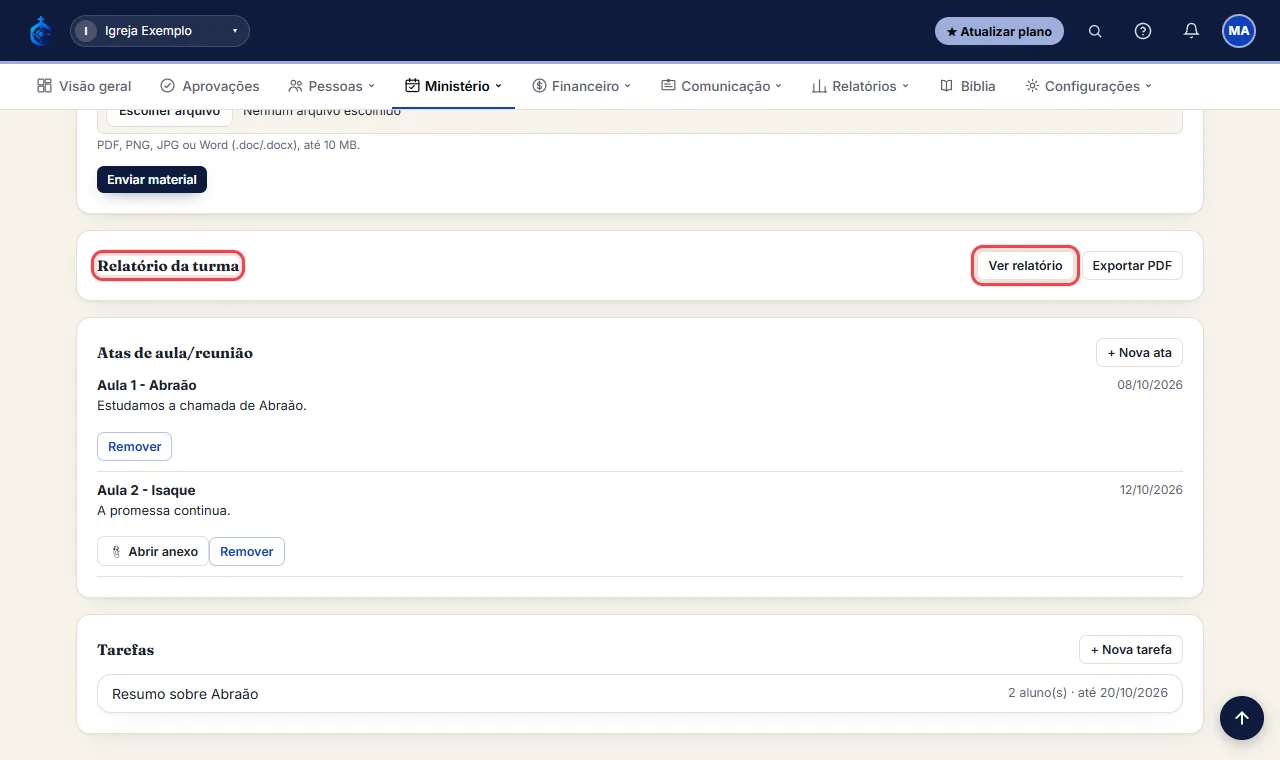Image resolution: width=1280 pixels, height=760 pixels.
Task: Expand the Relatórios menu chevron
Action: [x=905, y=86]
